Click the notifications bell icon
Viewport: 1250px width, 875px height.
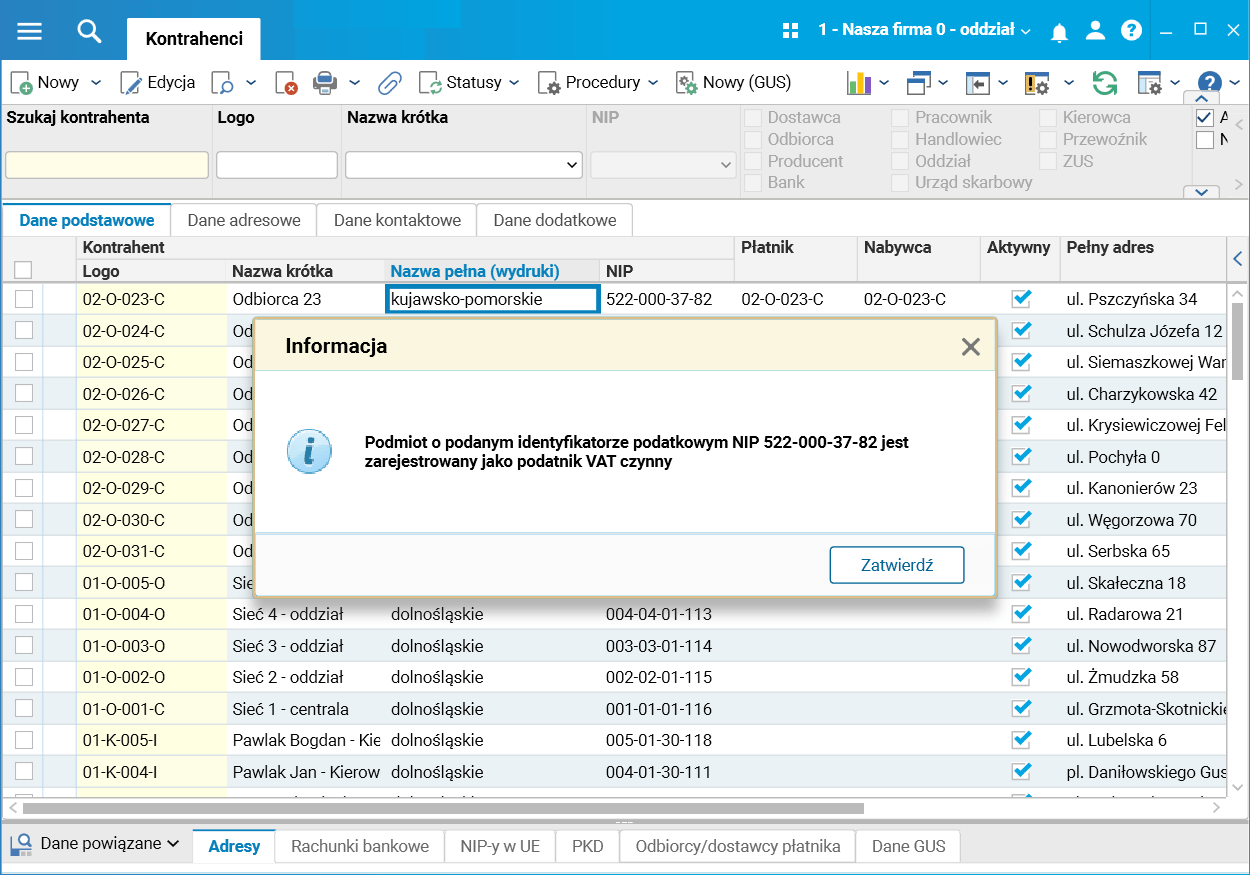point(1060,31)
